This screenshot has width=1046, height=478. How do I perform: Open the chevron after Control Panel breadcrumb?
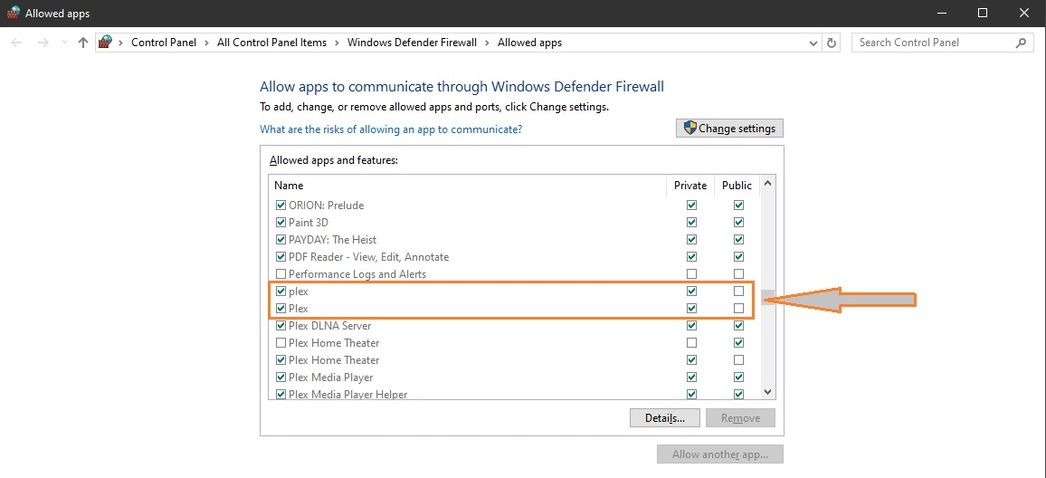pos(207,43)
